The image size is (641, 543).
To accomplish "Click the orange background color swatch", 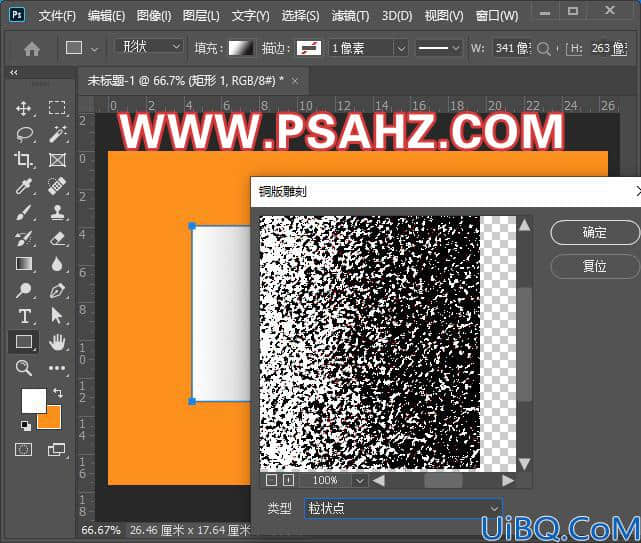I will (52, 420).
